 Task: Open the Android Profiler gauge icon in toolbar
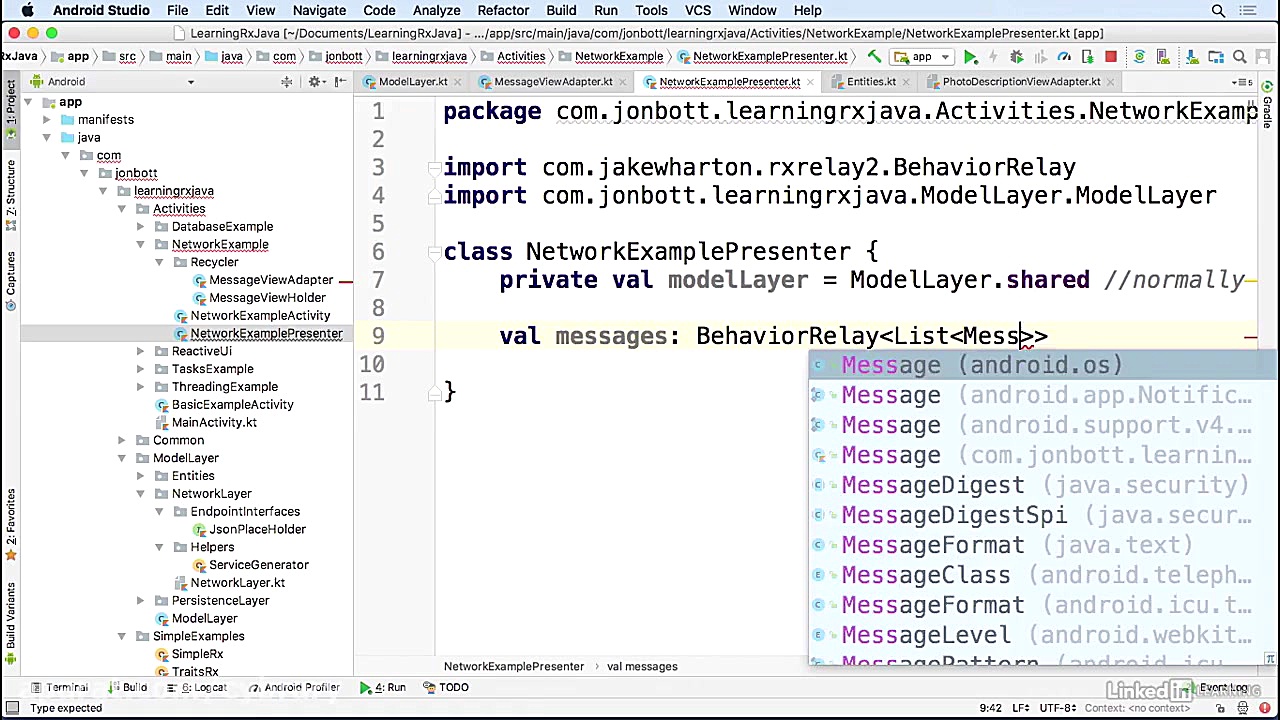(x=1064, y=57)
